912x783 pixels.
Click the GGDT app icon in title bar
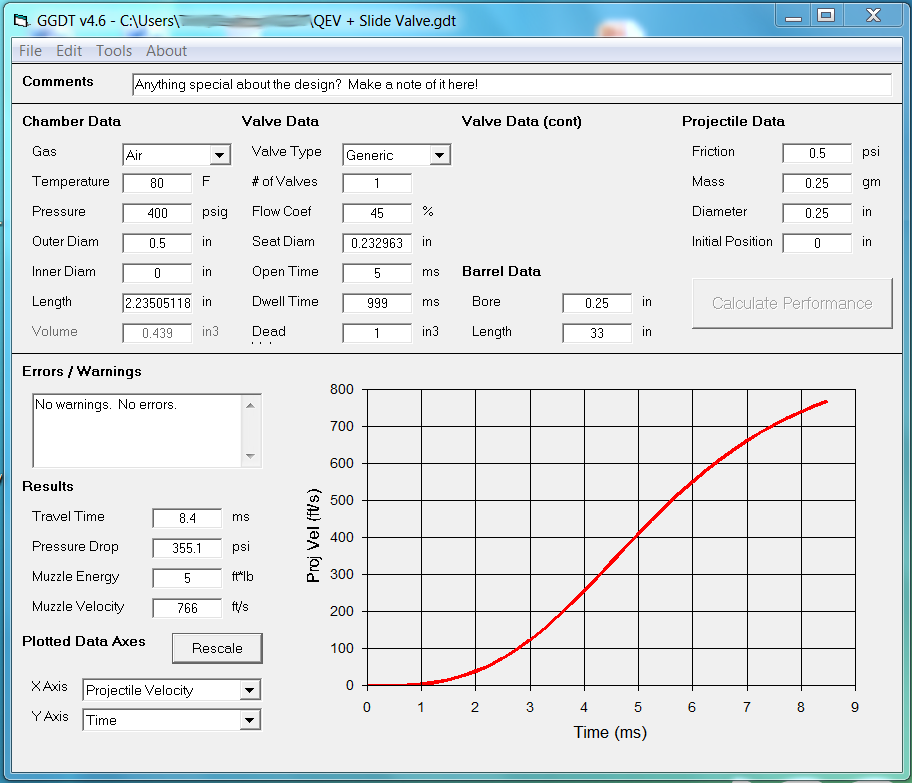click(x=21, y=20)
